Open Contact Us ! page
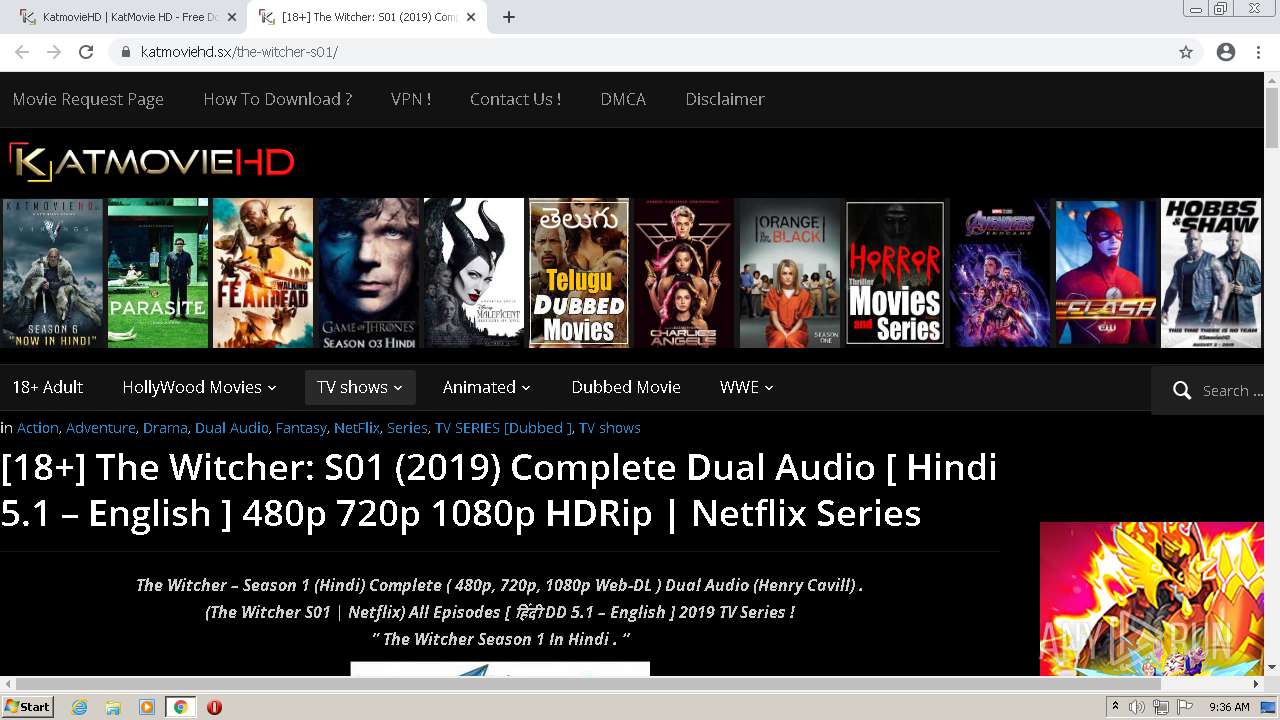1280x720 pixels. coord(515,99)
